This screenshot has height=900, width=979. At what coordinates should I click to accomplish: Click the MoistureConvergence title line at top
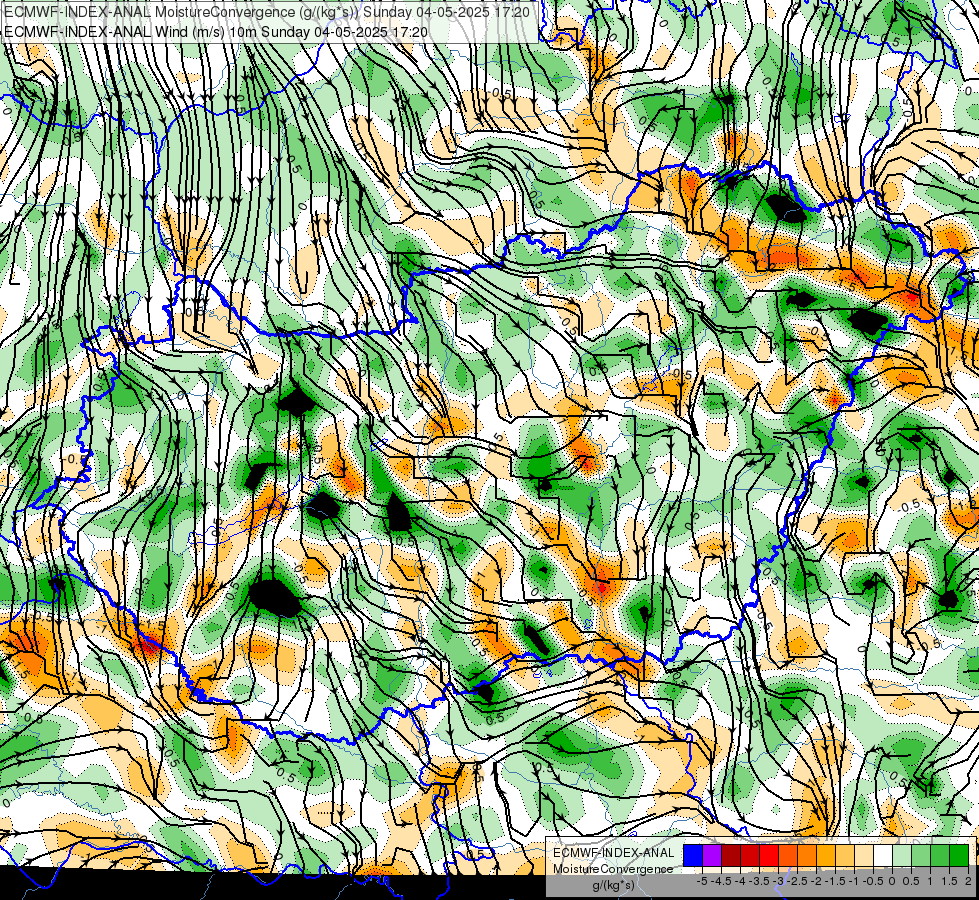coord(267,12)
